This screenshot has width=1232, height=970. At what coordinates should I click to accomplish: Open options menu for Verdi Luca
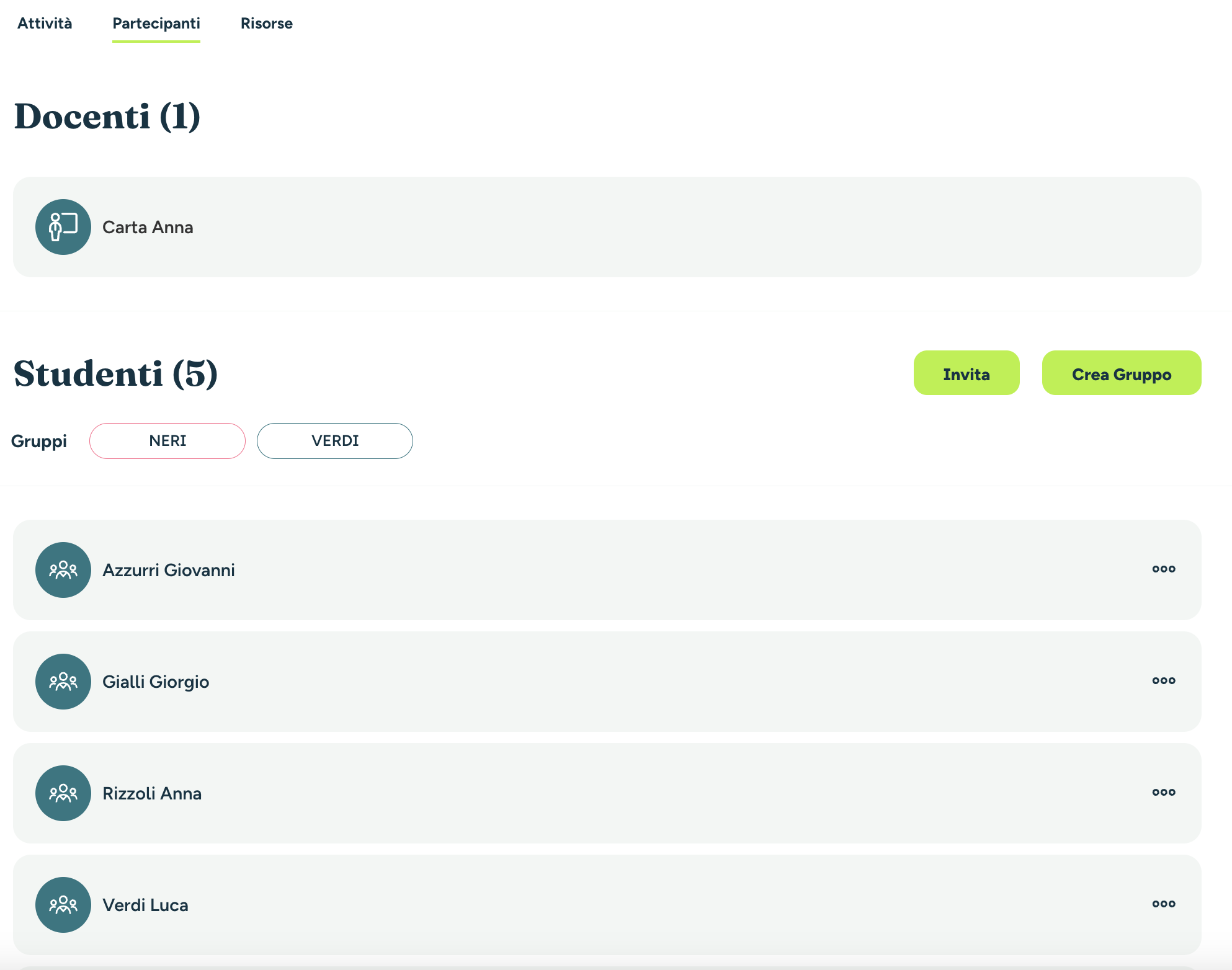point(1164,904)
